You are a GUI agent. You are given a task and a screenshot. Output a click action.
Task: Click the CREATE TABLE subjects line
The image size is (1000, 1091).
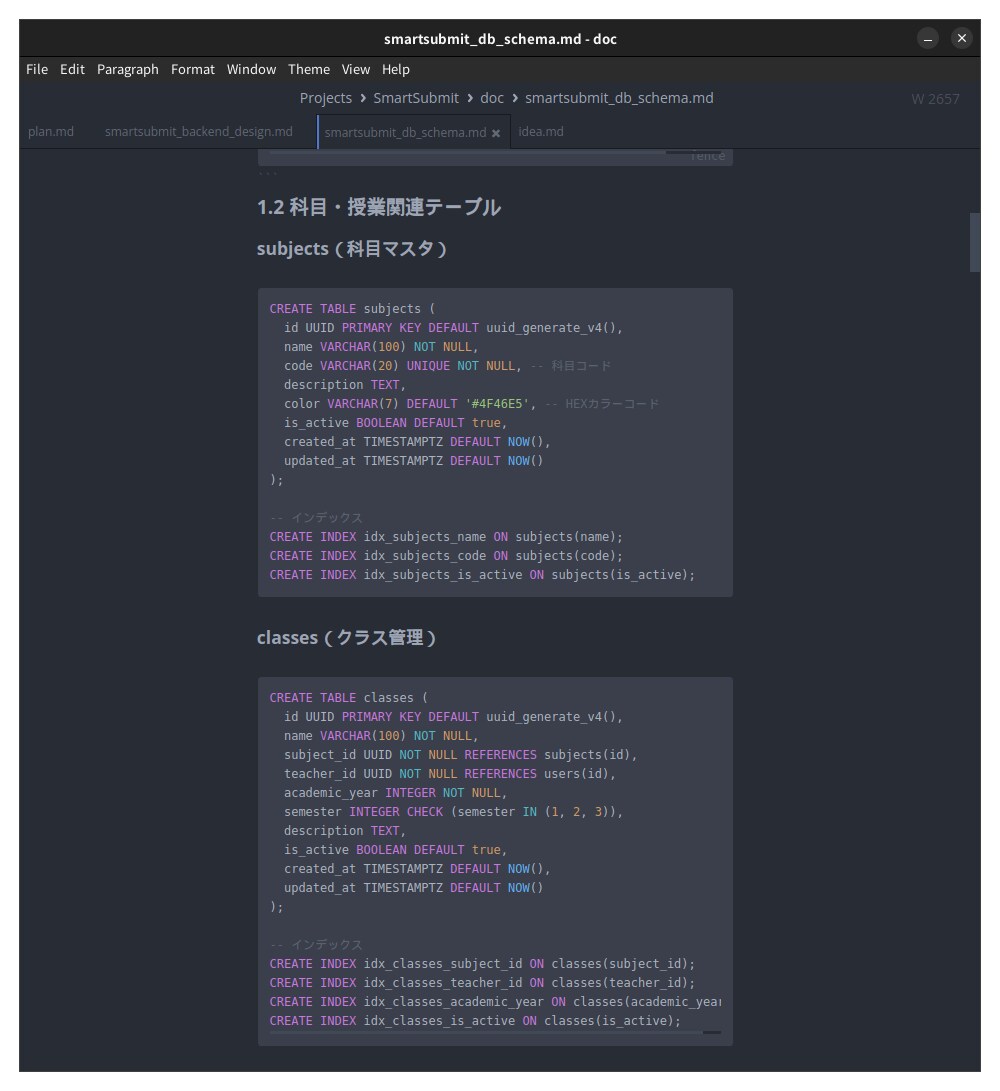[x=352, y=308]
